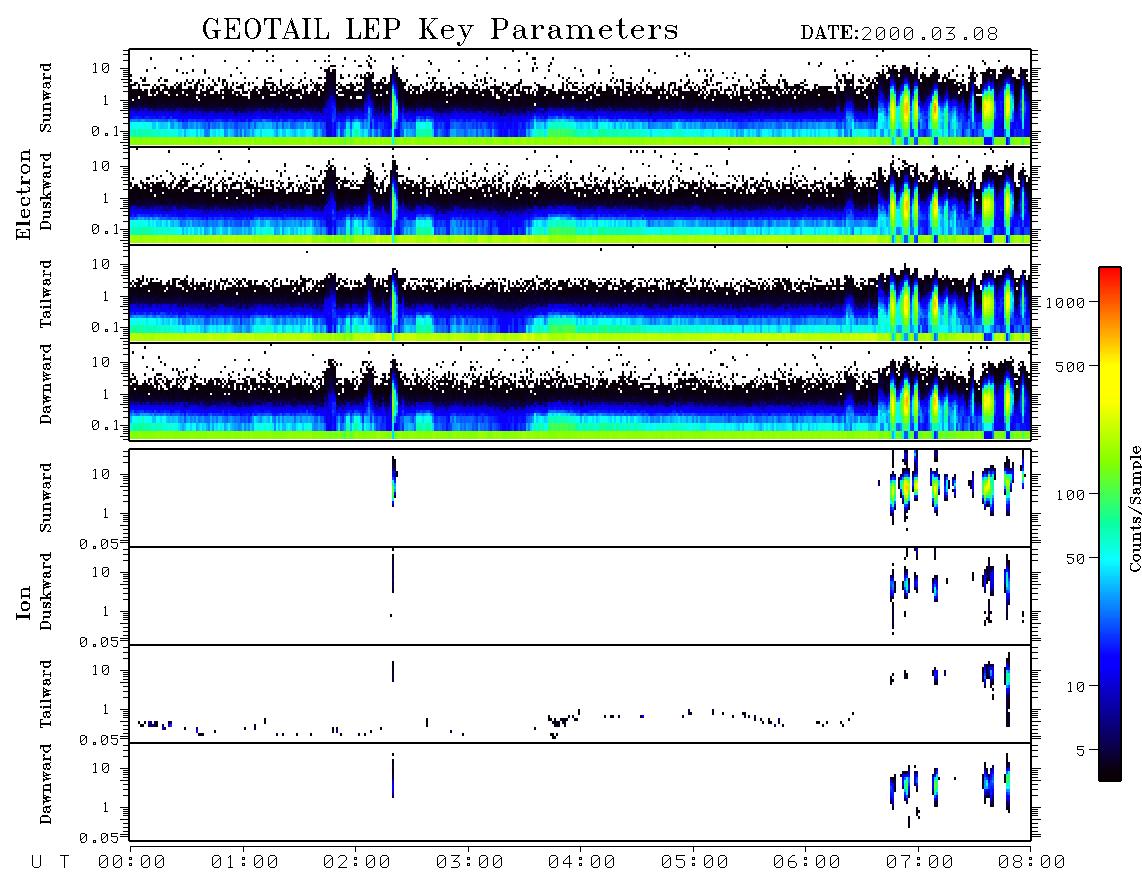Image resolution: width=1142 pixels, height=880 pixels.
Task: Click the Electron Tailward panel label
Action: tap(45, 294)
